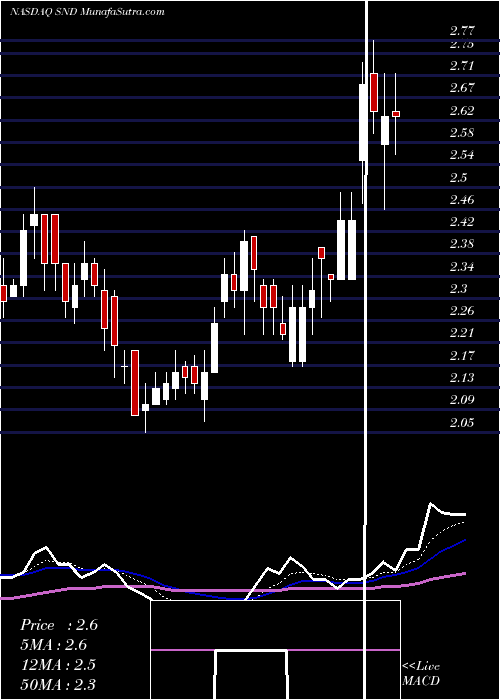Select the 2.3 price axis label
This screenshot has width=500, height=700.
458,288
